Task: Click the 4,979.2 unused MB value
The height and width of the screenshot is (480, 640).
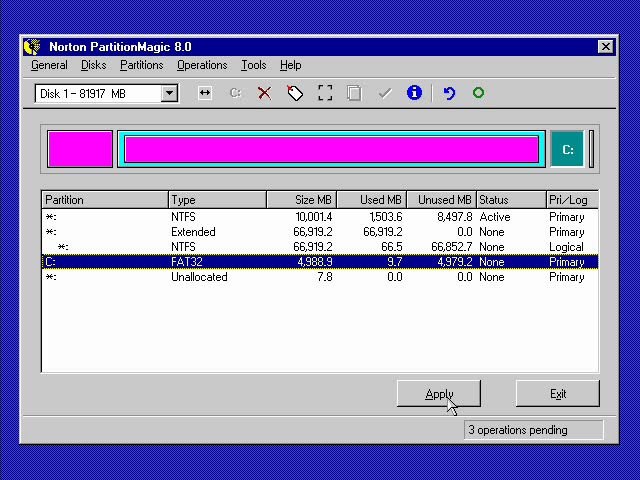Action: click(x=455, y=262)
